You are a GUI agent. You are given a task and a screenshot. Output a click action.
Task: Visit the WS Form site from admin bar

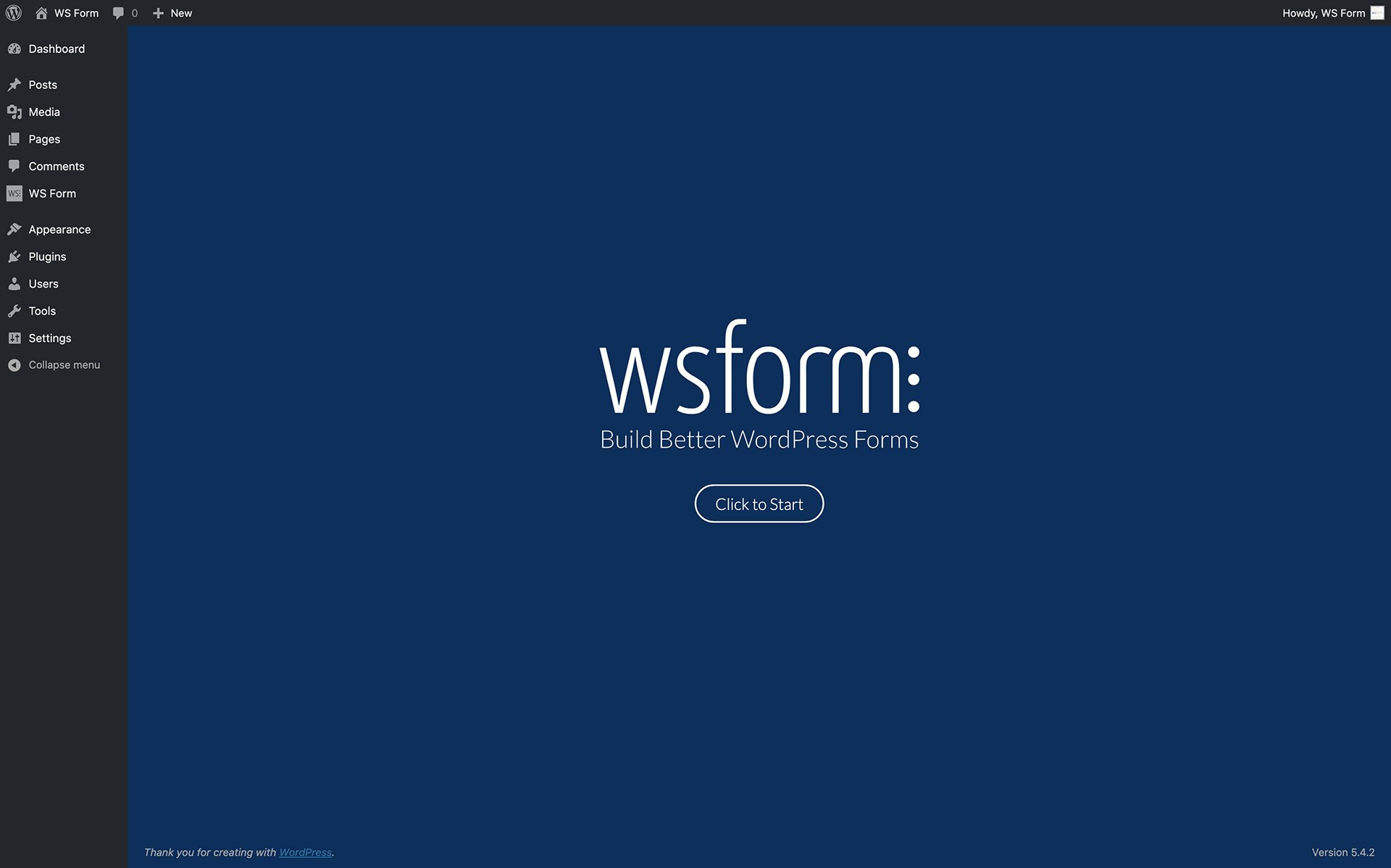point(66,12)
